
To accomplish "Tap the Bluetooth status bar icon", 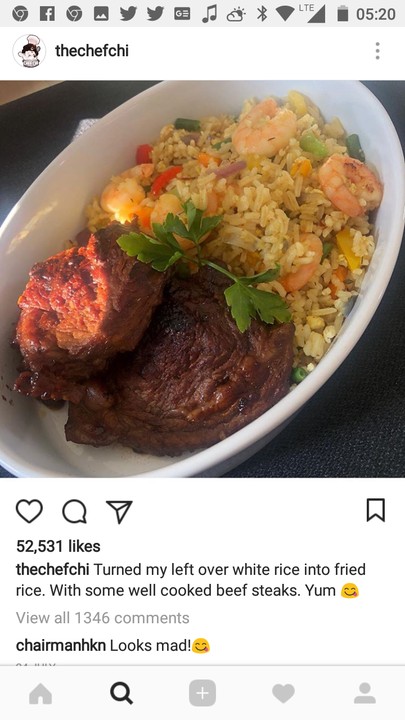I will (262, 14).
